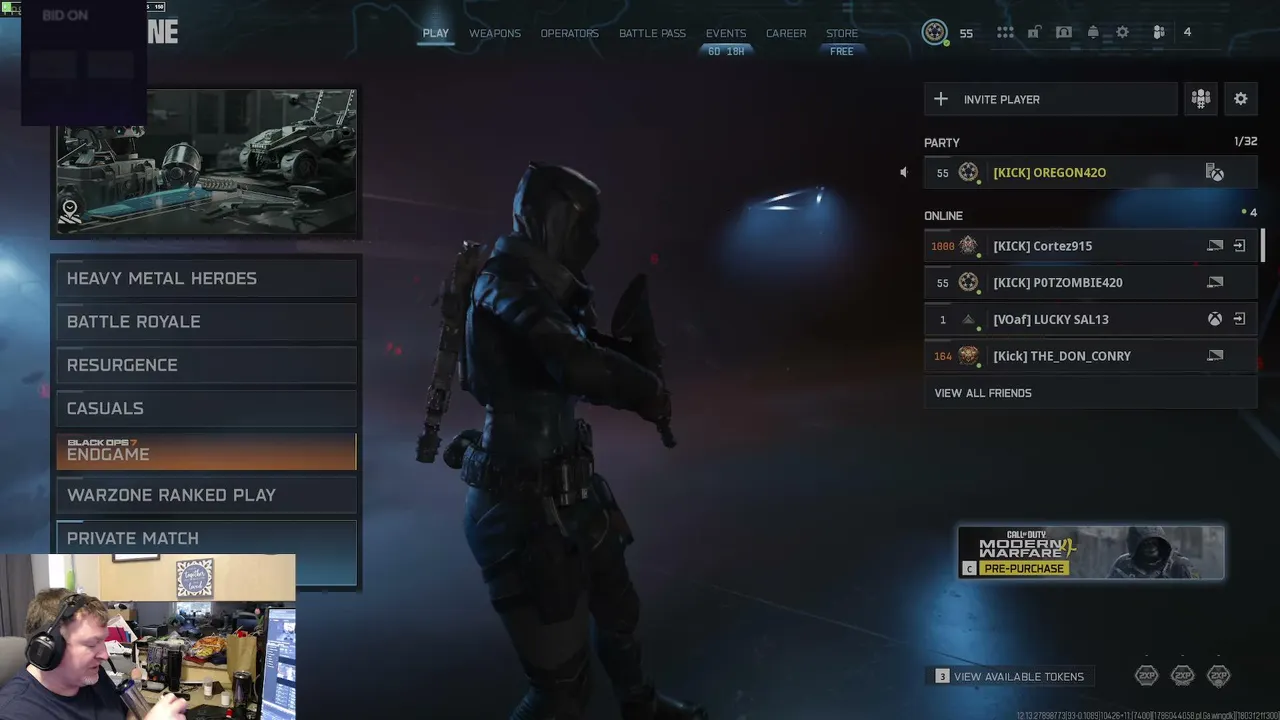Select the middle 2XP token icon
Image resolution: width=1280 pixels, height=720 pixels.
pyautogui.click(x=1183, y=676)
